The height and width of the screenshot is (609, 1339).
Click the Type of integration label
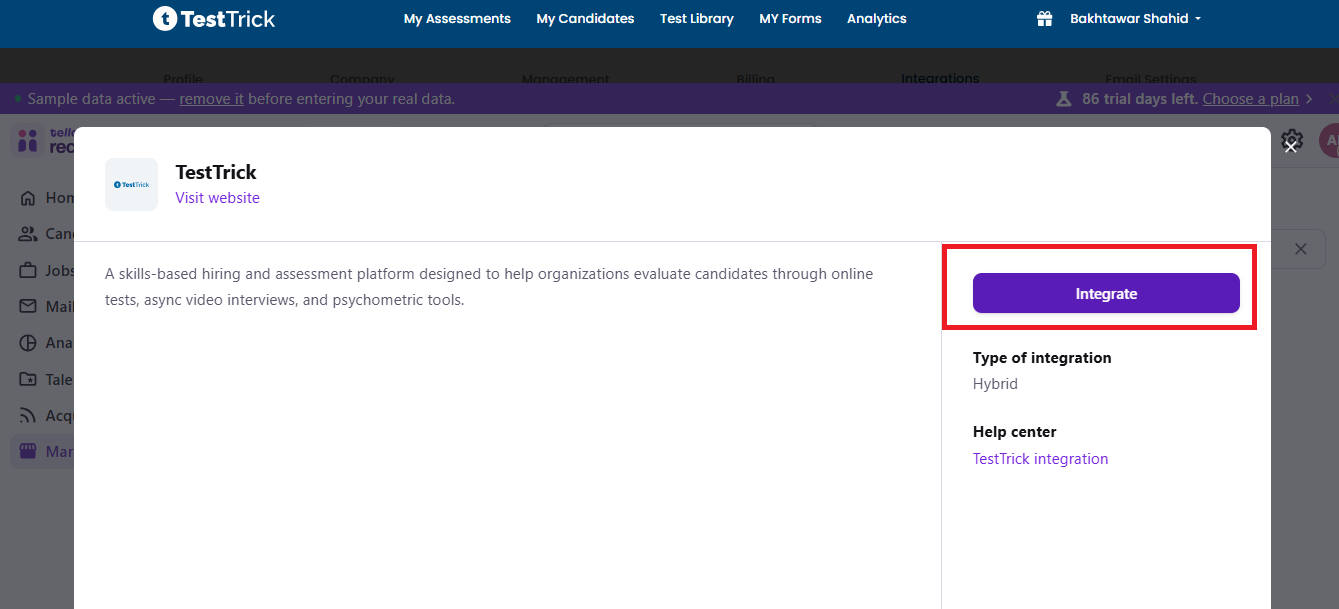[1042, 358]
